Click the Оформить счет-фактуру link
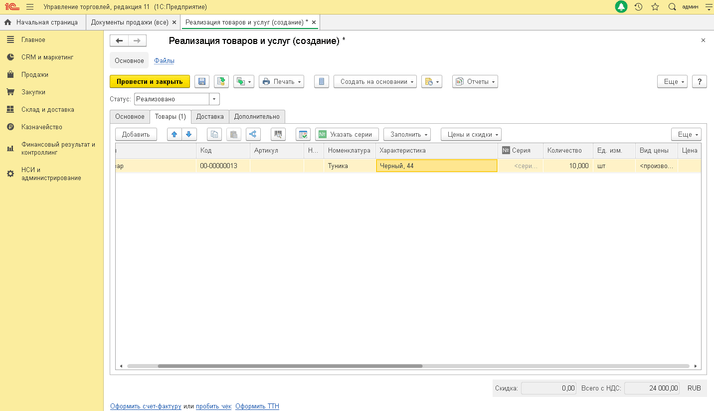This screenshot has width=714, height=411. pos(146,406)
